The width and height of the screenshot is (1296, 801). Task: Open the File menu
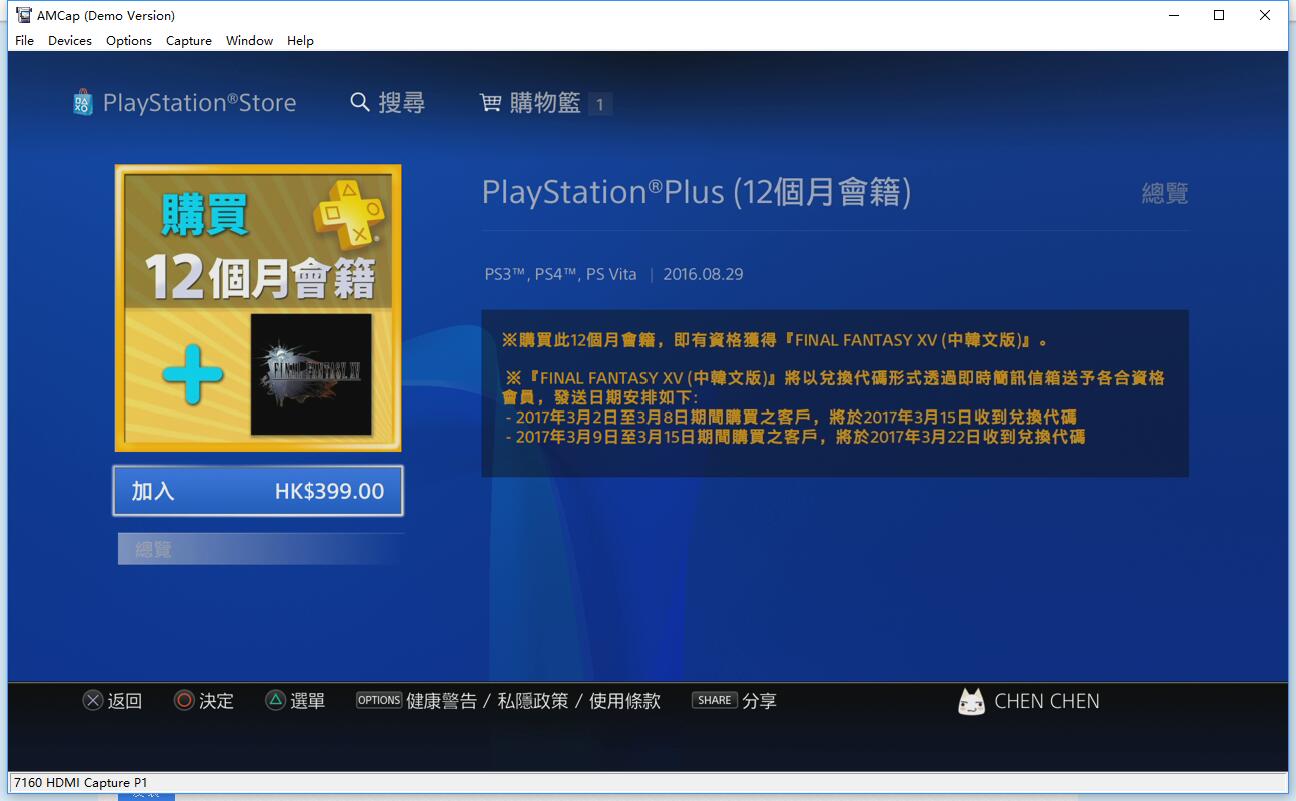pos(25,41)
